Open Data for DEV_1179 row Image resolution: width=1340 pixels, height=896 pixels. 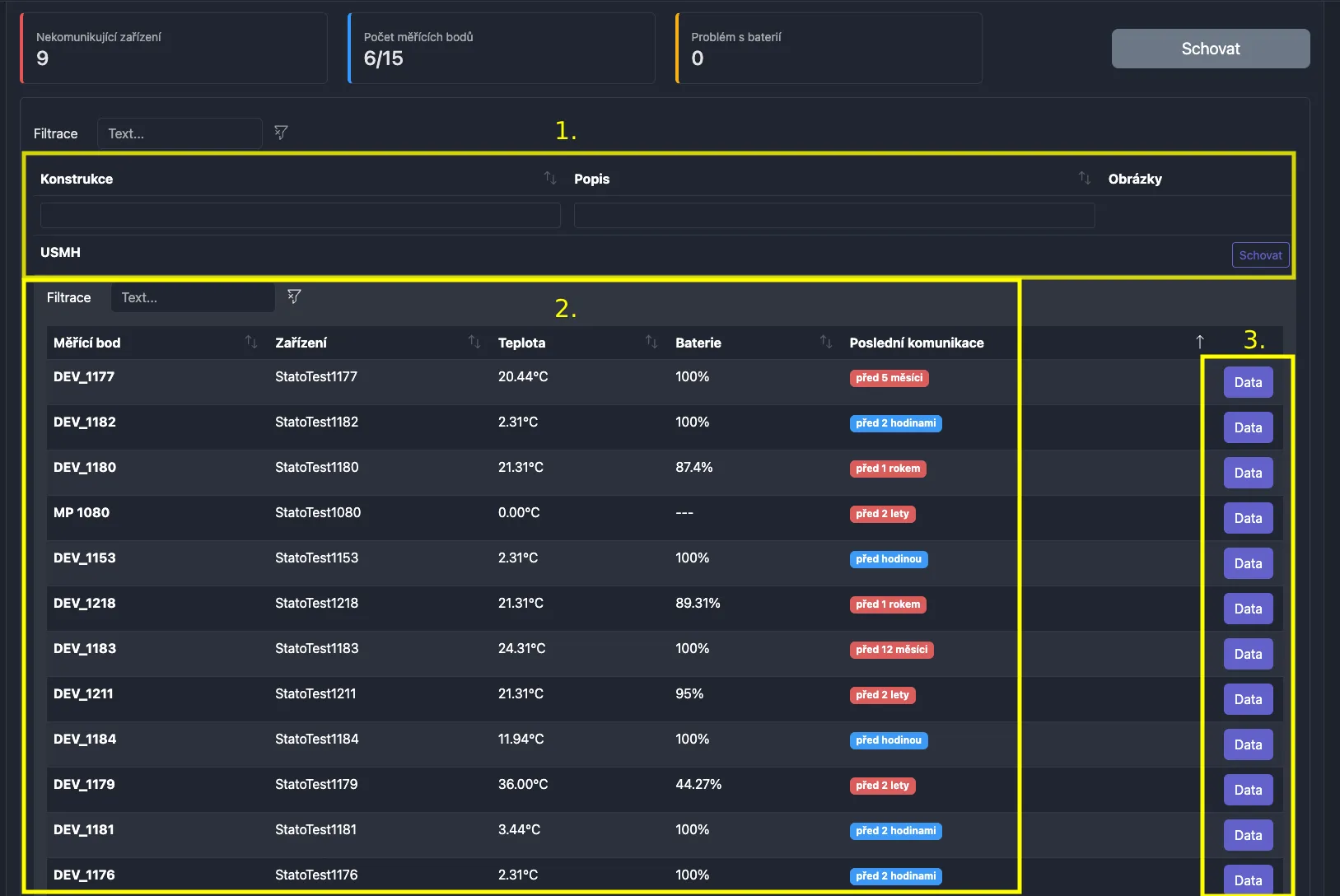coord(1248,790)
